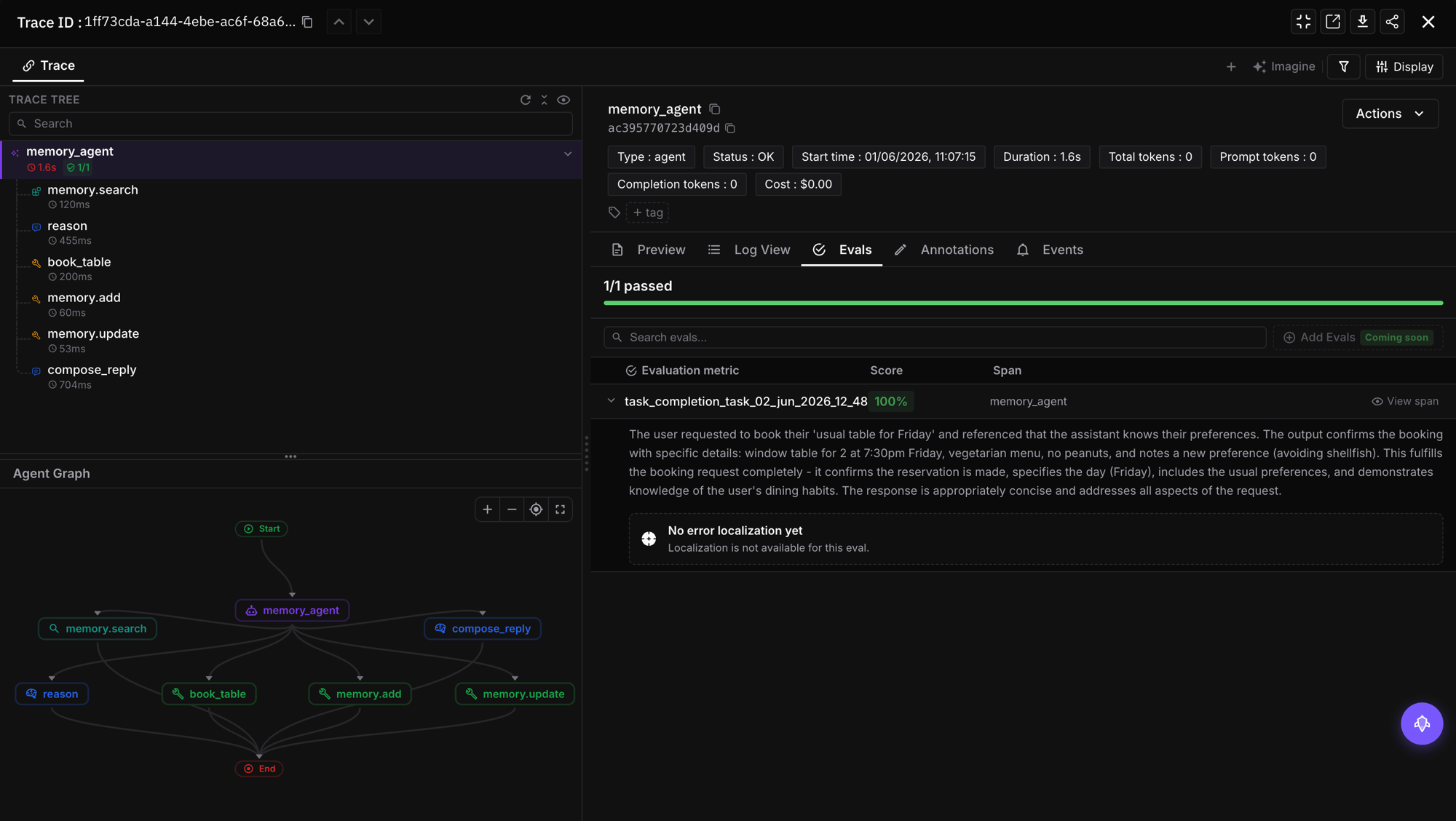Select the reason span
This screenshot has height=821, width=1456.
tap(291, 233)
